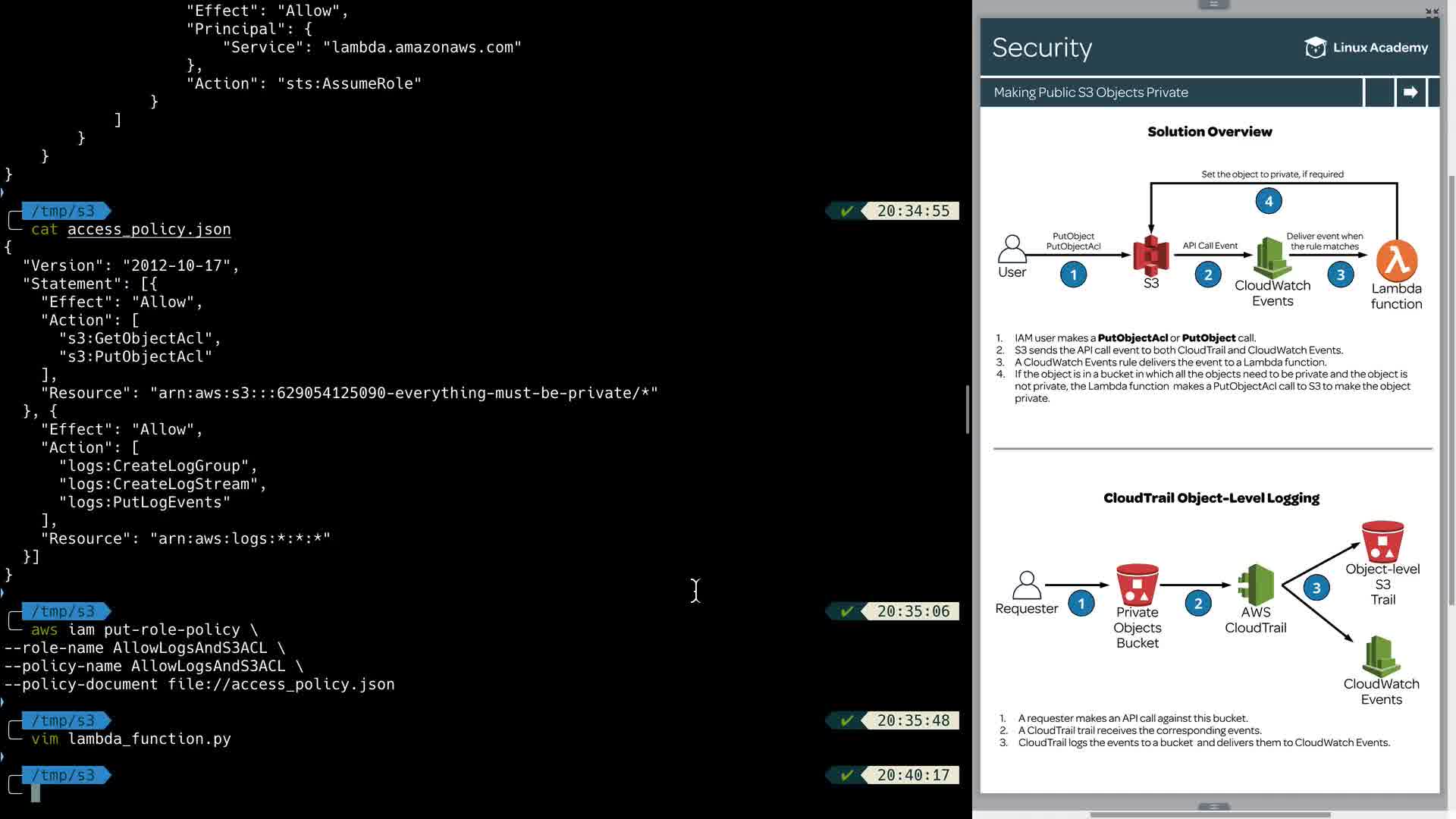
Task: Click the red S3 icon in Solution Overview
Action: 1151,255
